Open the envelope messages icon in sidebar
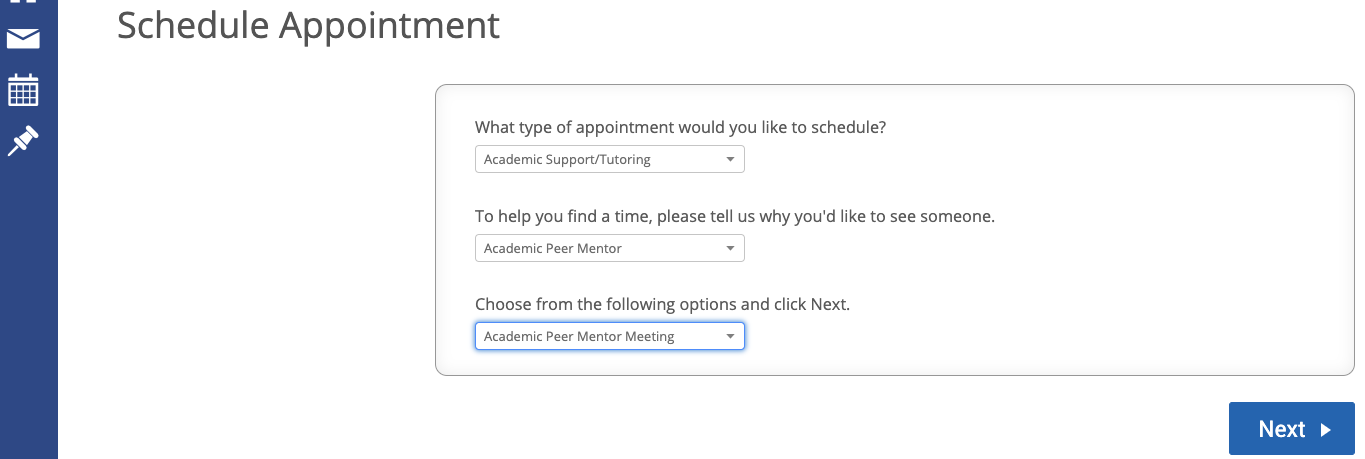 [x=23, y=39]
